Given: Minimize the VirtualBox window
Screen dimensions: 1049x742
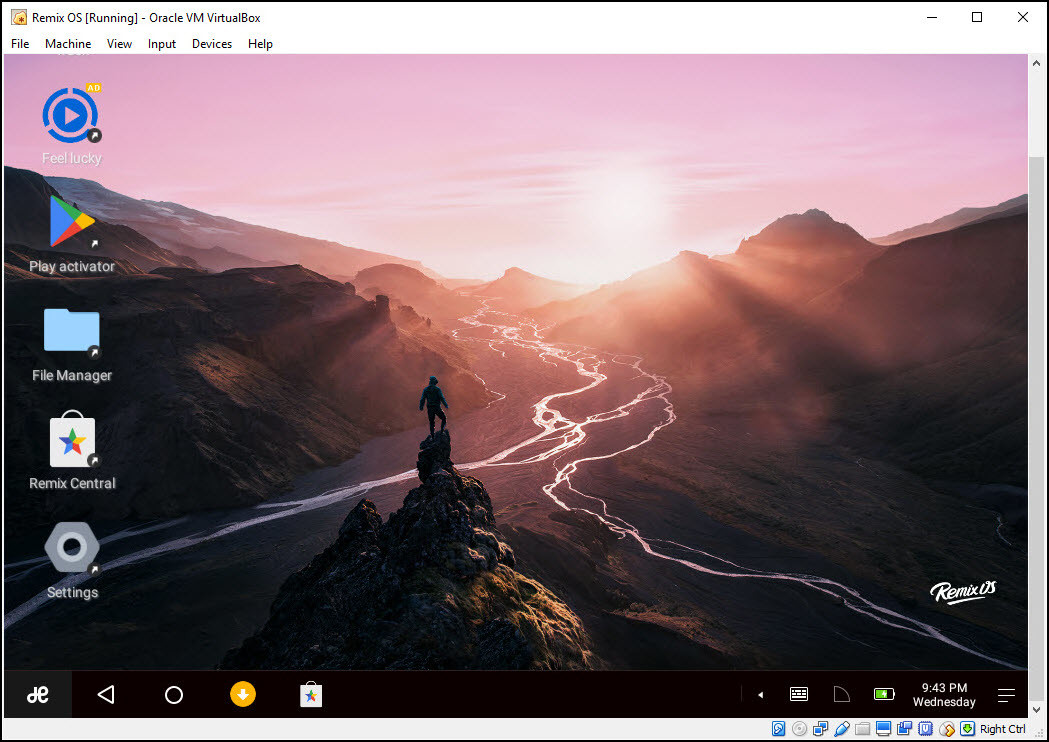Looking at the screenshot, I should [x=932, y=17].
